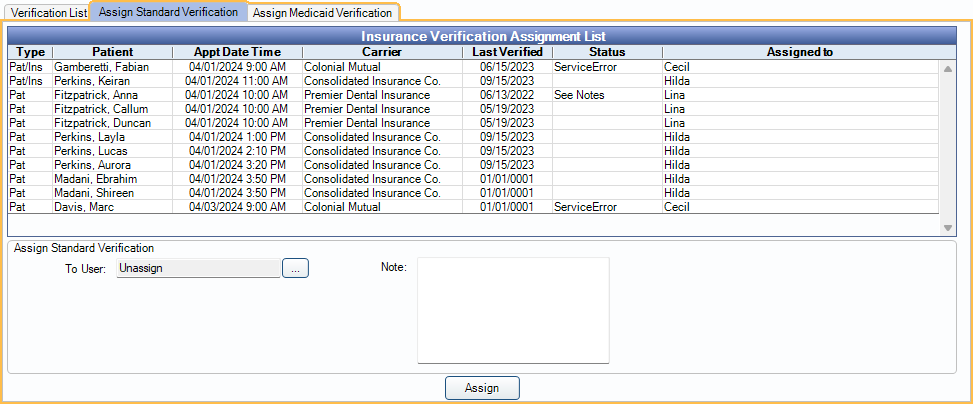Click the Last Verified column header
Image resolution: width=973 pixels, height=404 pixels.
(507, 52)
